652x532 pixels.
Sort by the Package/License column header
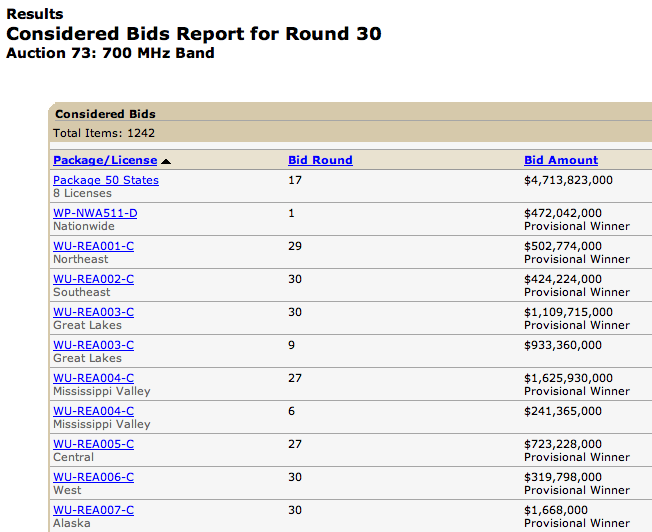[105, 160]
